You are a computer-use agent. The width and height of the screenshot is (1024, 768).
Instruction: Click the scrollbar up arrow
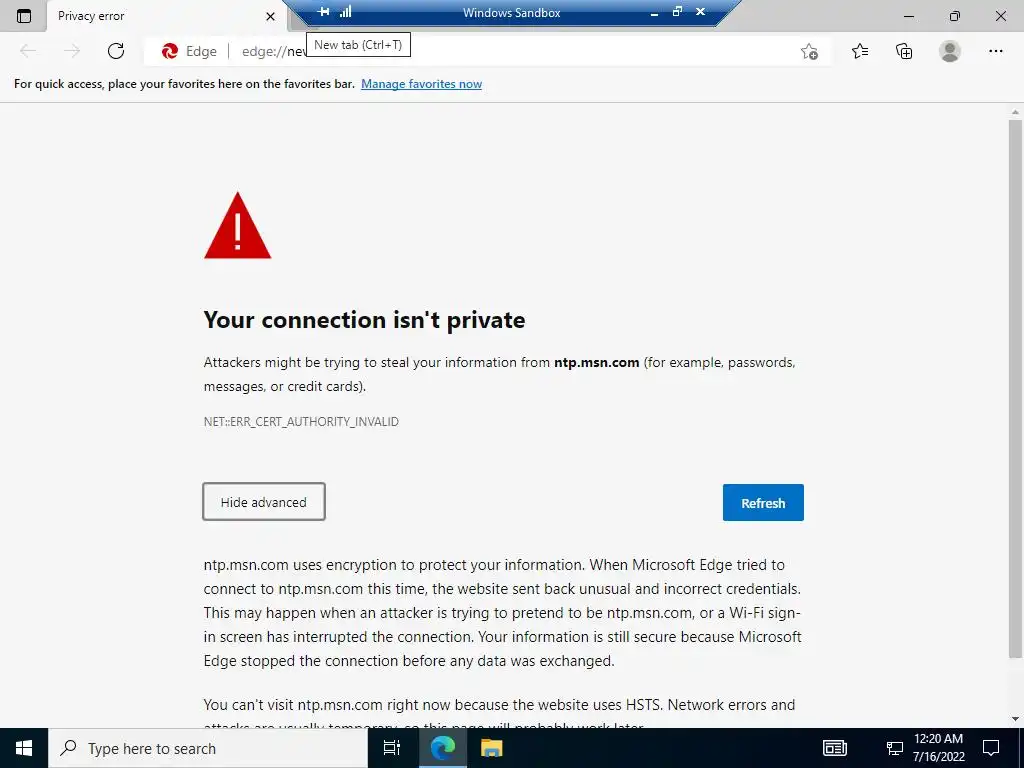(1014, 112)
